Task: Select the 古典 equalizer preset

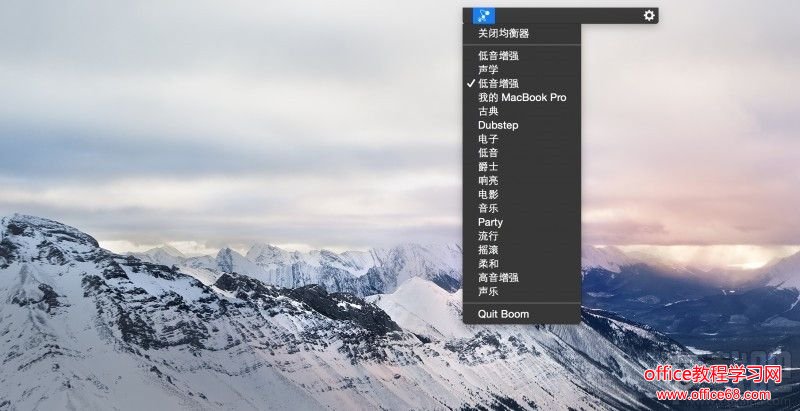Action: [521, 111]
